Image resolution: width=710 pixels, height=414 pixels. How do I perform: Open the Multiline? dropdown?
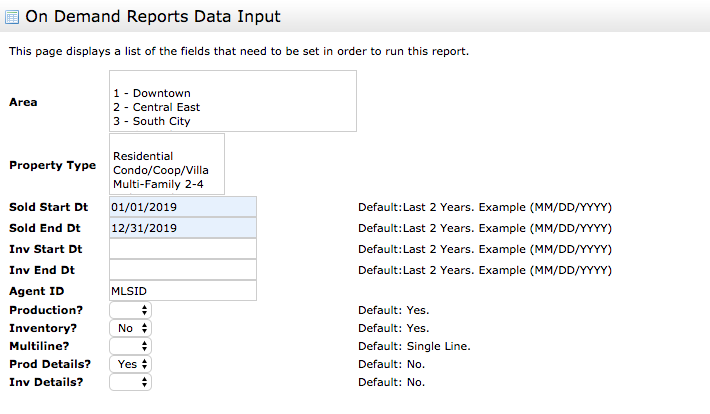tap(130, 346)
